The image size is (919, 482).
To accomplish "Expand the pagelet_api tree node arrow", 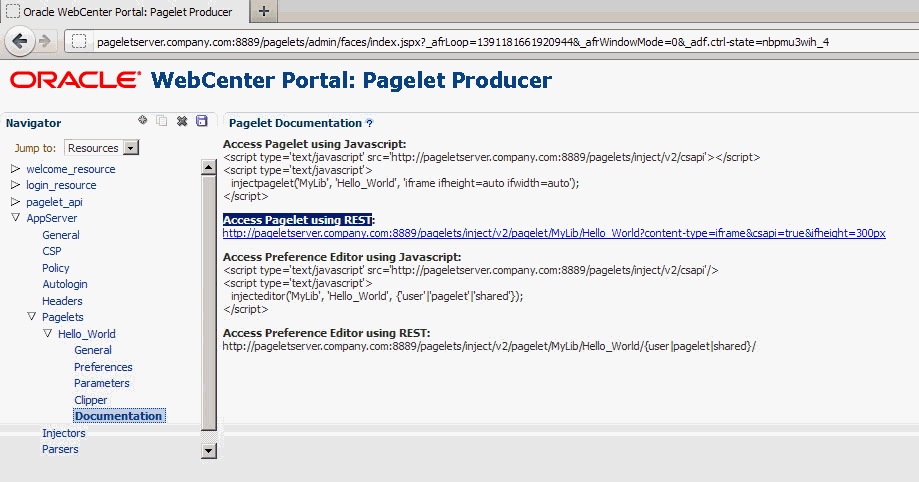I will [15, 202].
